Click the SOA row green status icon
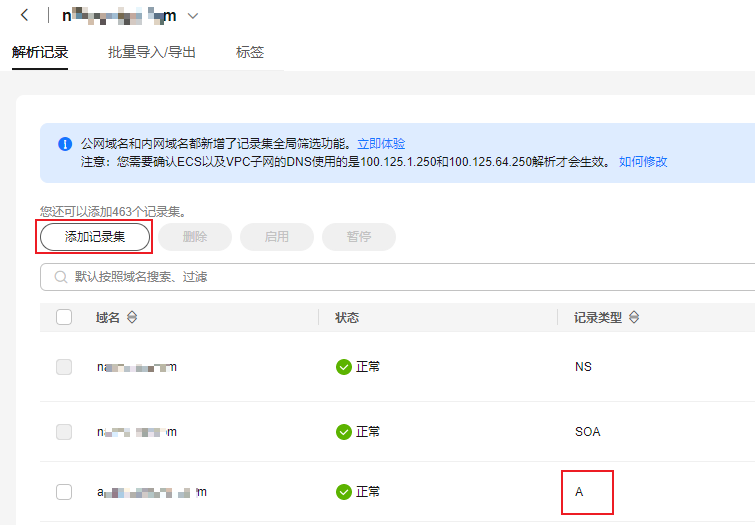Screen dimensions: 755x525 tap(344, 432)
